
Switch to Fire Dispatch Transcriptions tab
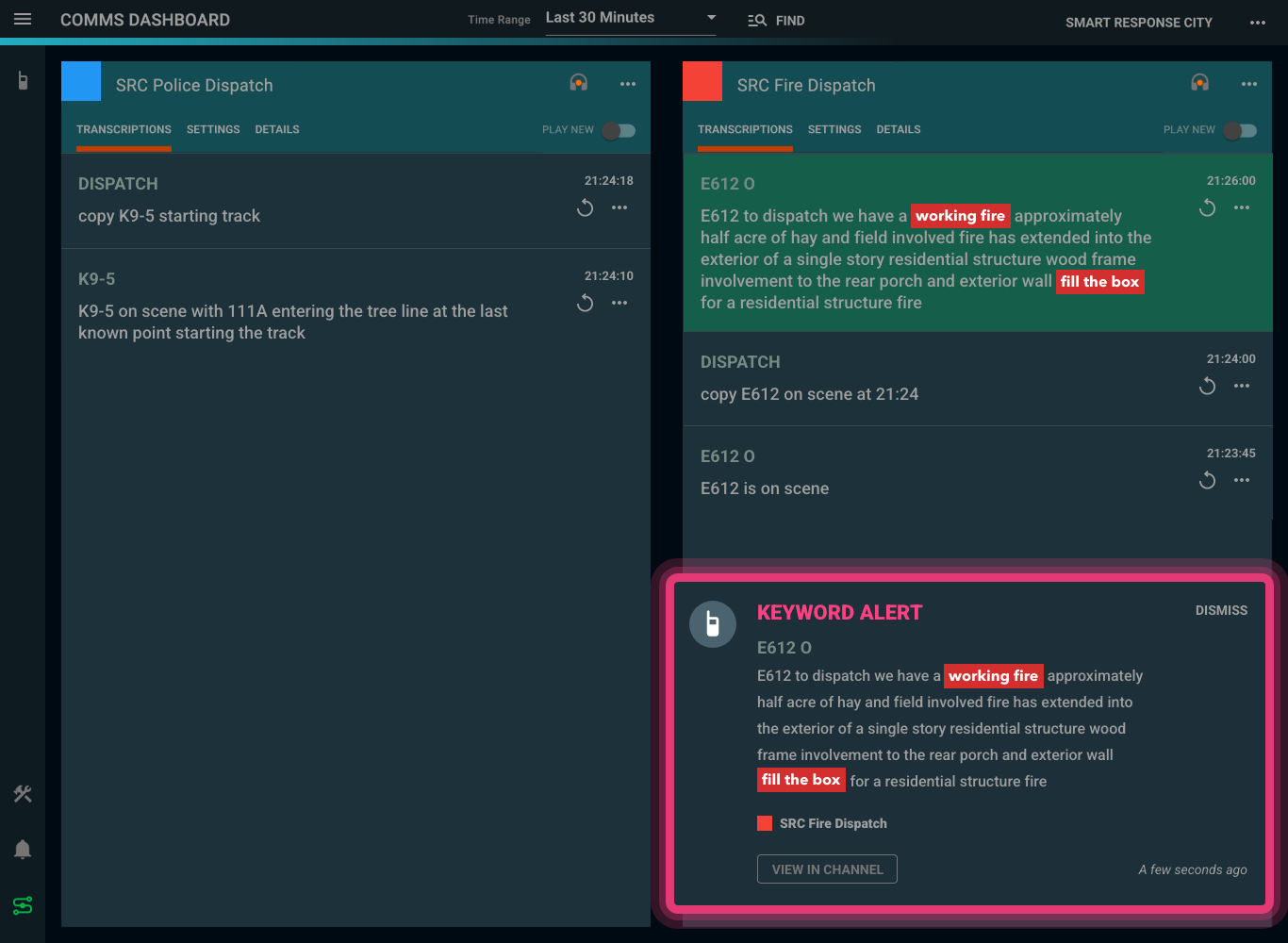click(x=745, y=130)
